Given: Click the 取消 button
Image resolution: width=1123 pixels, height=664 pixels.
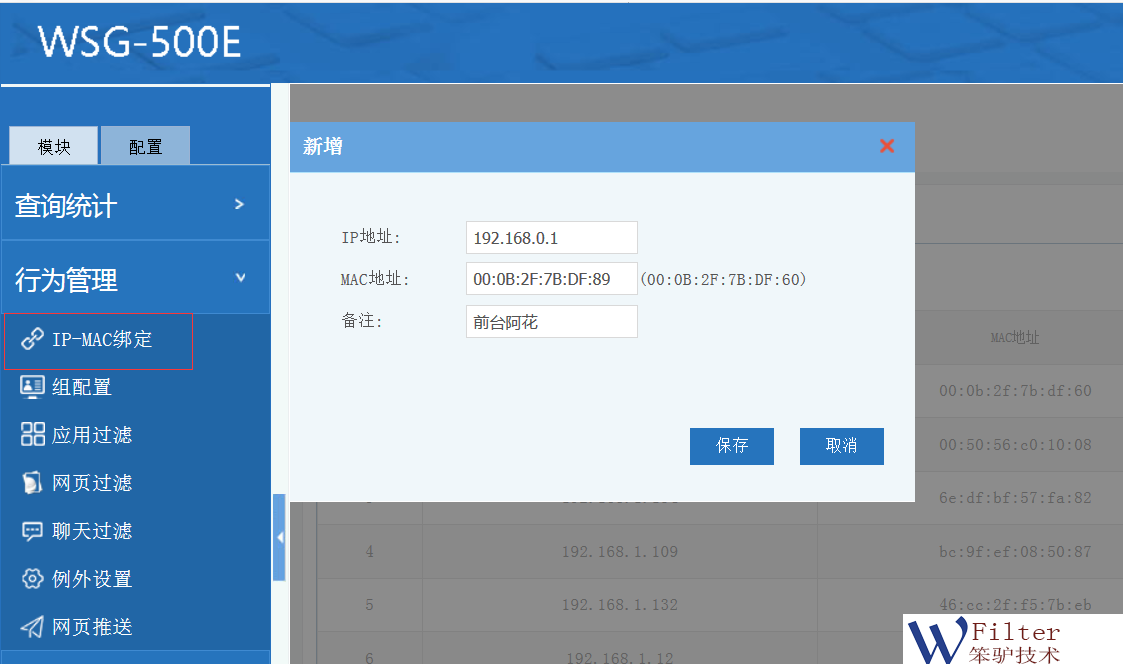Looking at the screenshot, I should point(841,446).
